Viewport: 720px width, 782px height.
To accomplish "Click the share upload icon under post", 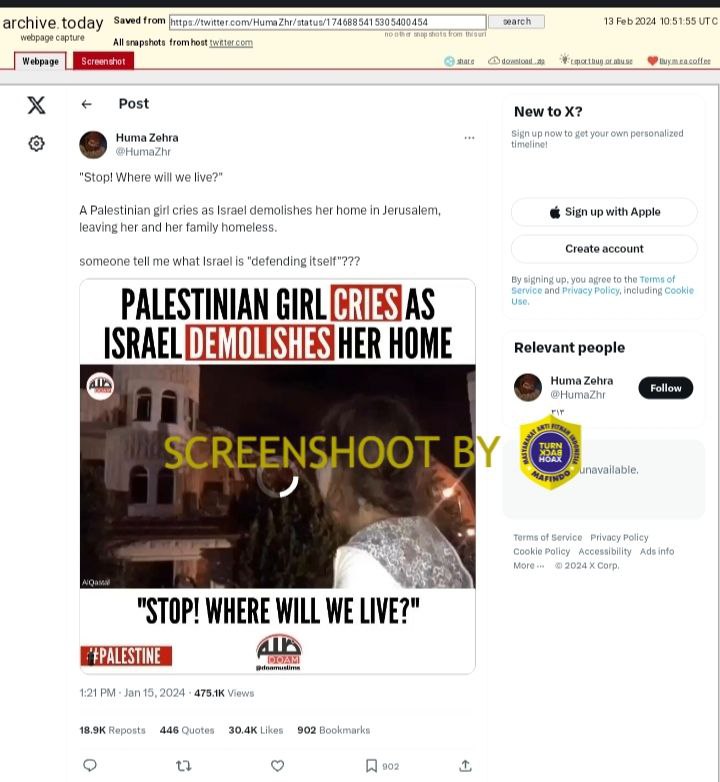I will click(x=465, y=765).
